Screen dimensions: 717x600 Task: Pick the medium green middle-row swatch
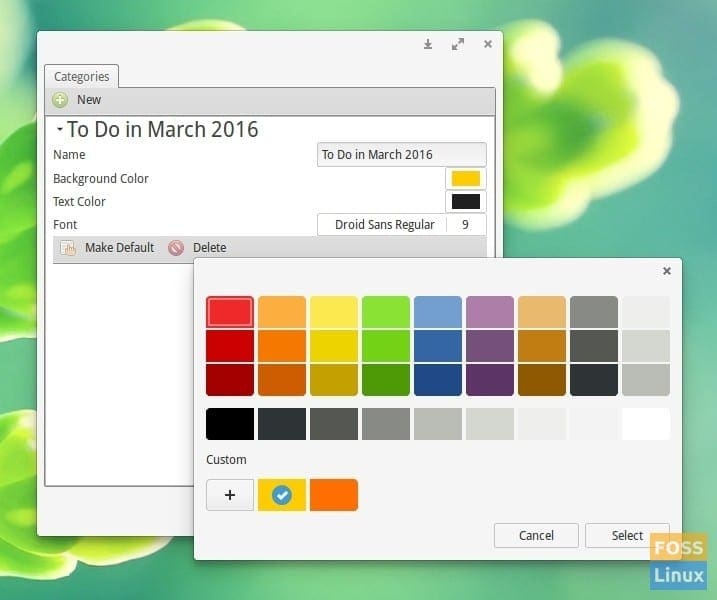[x=386, y=346]
